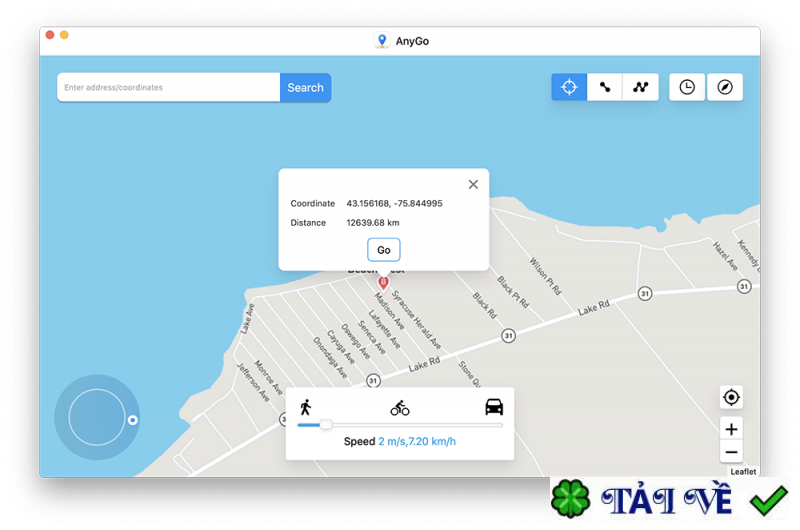Screen dimensions: 800x530
Task: Close the coordinate popup
Action: pyautogui.click(x=473, y=184)
